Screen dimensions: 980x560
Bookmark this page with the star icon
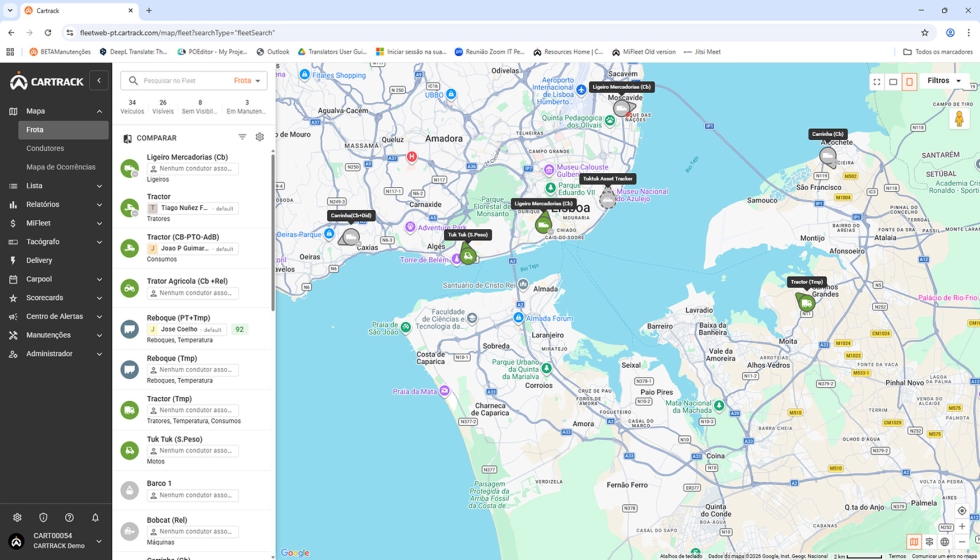(x=924, y=32)
